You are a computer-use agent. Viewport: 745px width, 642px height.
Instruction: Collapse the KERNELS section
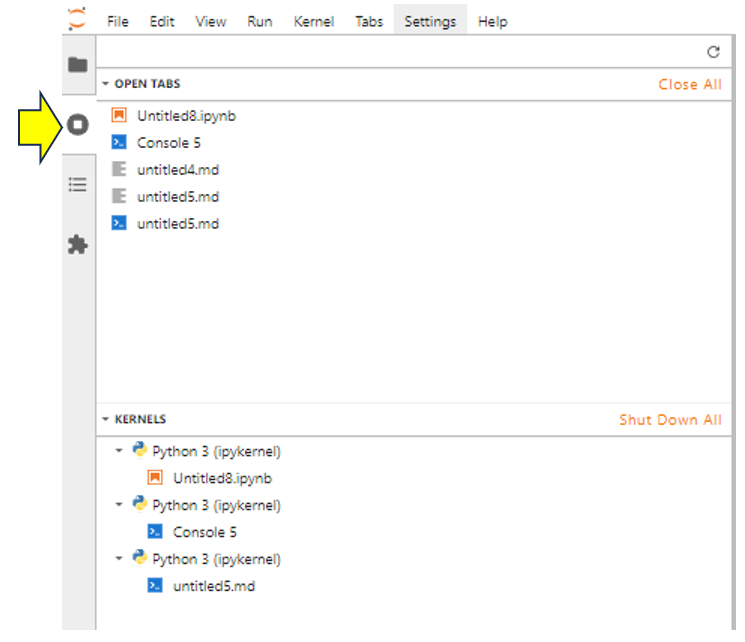(105, 420)
